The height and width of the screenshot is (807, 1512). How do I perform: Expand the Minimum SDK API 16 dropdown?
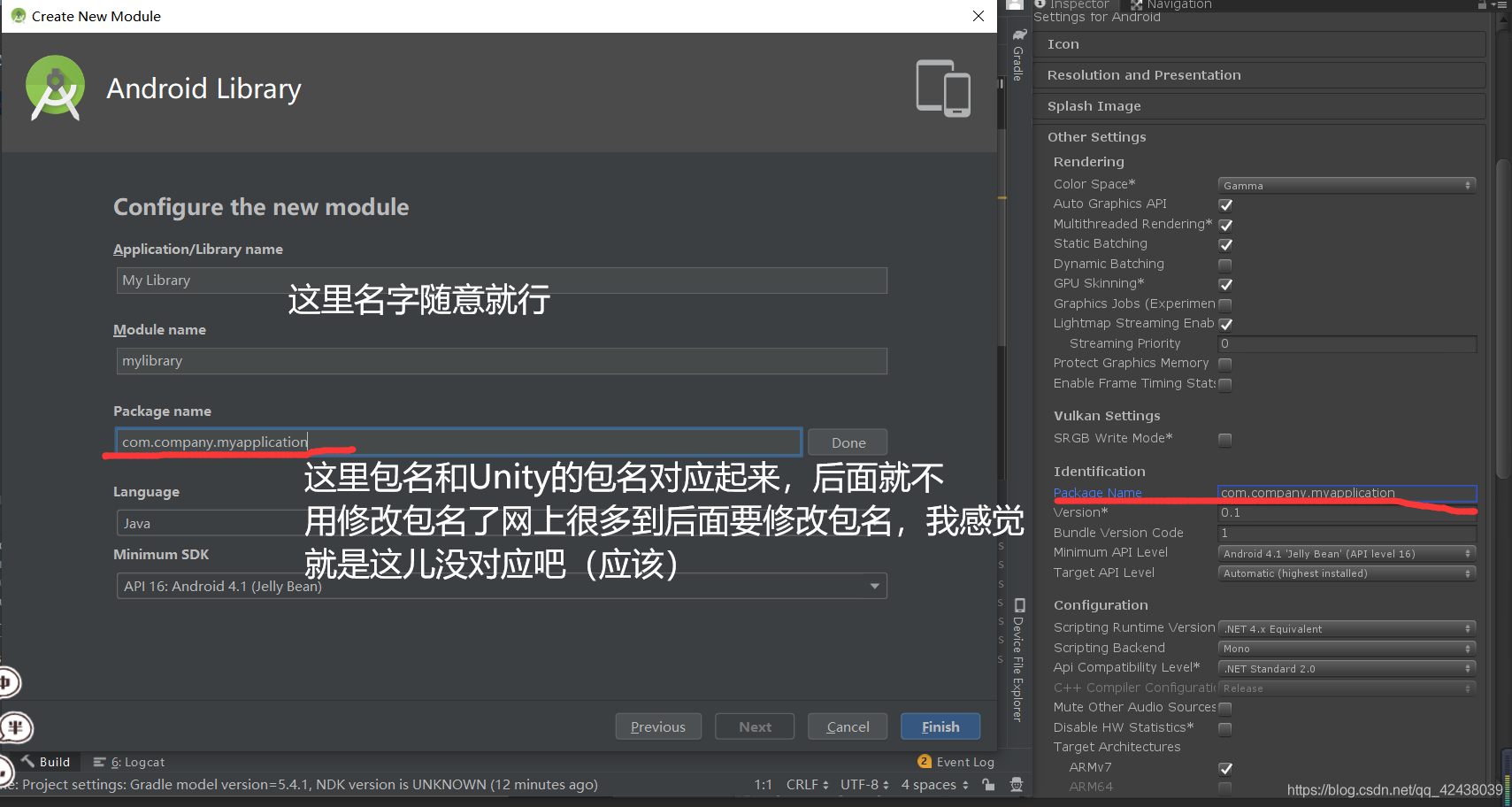(x=502, y=586)
